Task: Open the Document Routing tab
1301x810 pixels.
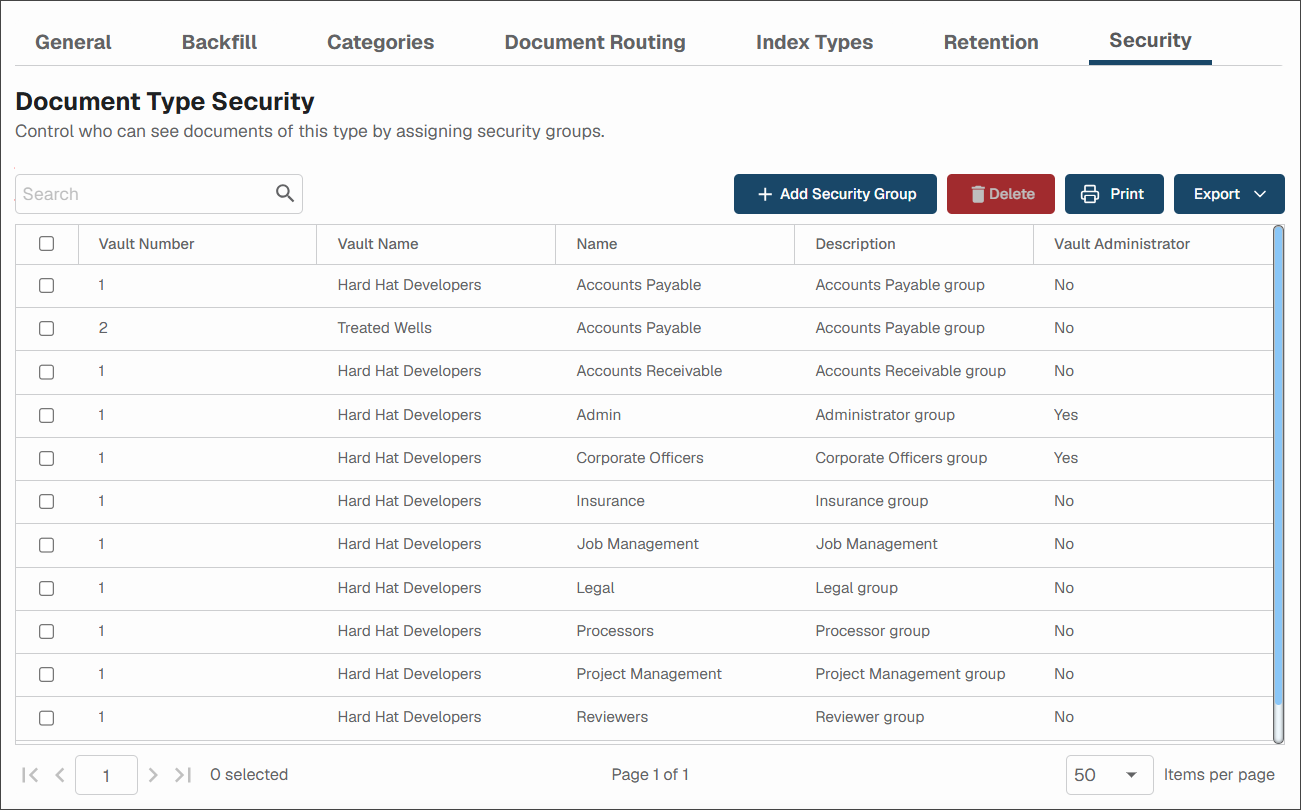Action: coord(595,42)
